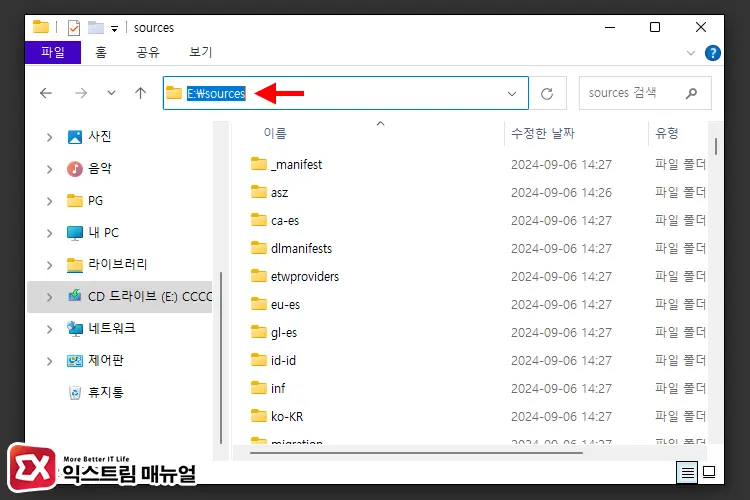Viewport: 750px width, 500px height.
Task: Expand the 음악 tree node
Action: click(49, 169)
